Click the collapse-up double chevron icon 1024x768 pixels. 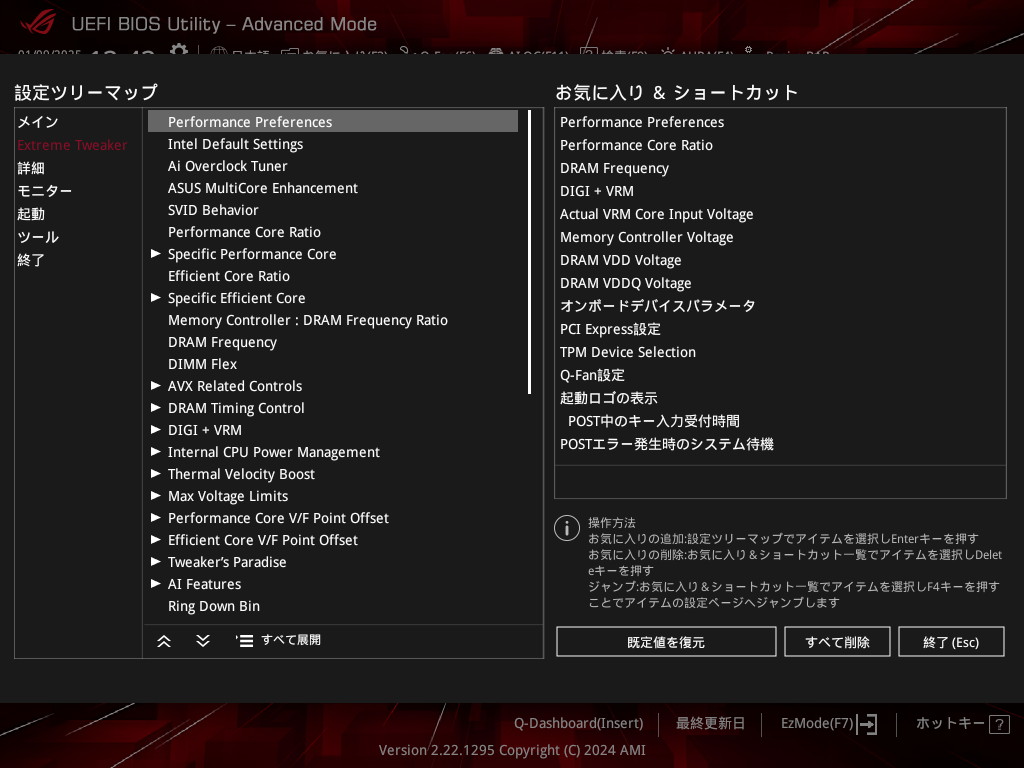click(164, 641)
